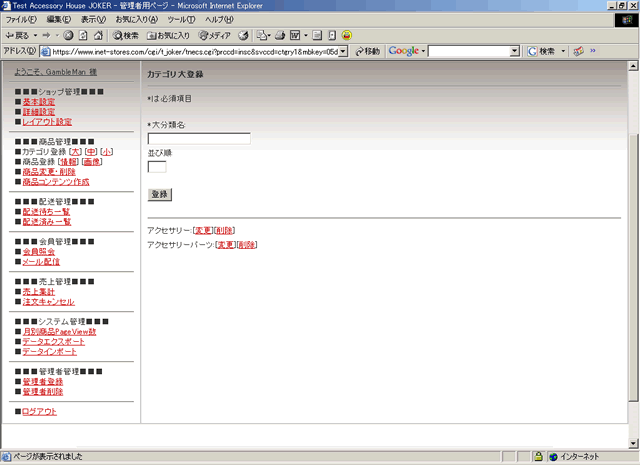
Task: Click the ログアウト logout link
Action: (39, 412)
